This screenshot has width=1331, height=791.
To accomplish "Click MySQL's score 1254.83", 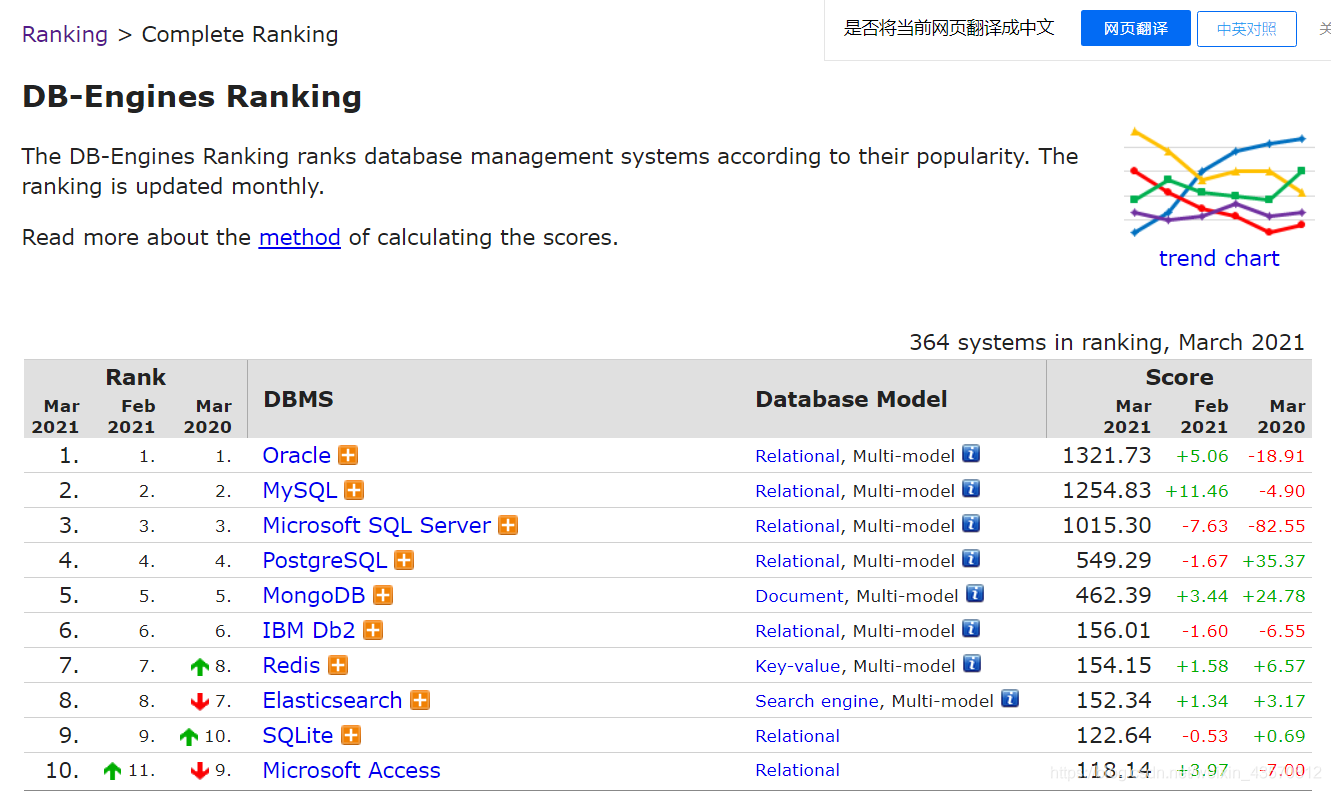I will click(x=1107, y=490).
